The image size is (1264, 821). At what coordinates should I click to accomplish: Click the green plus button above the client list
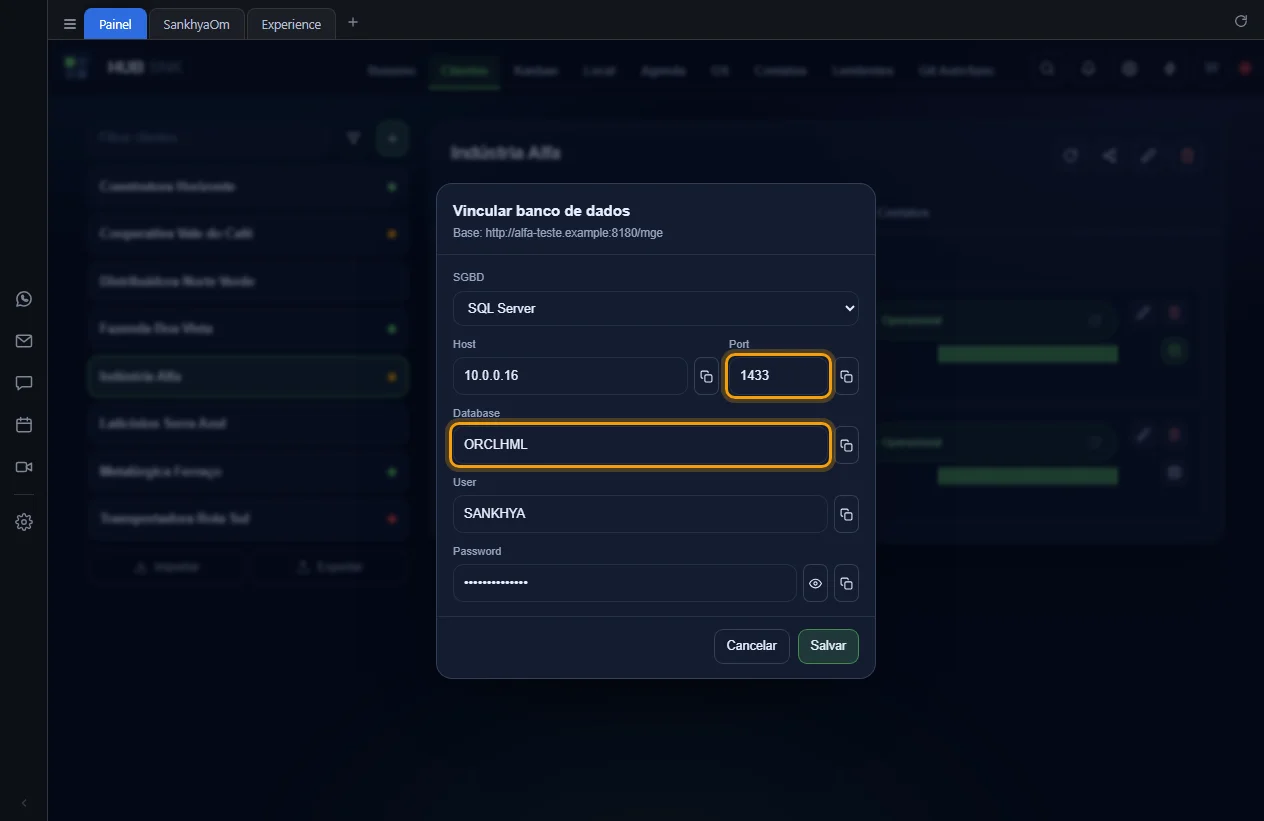tap(392, 138)
